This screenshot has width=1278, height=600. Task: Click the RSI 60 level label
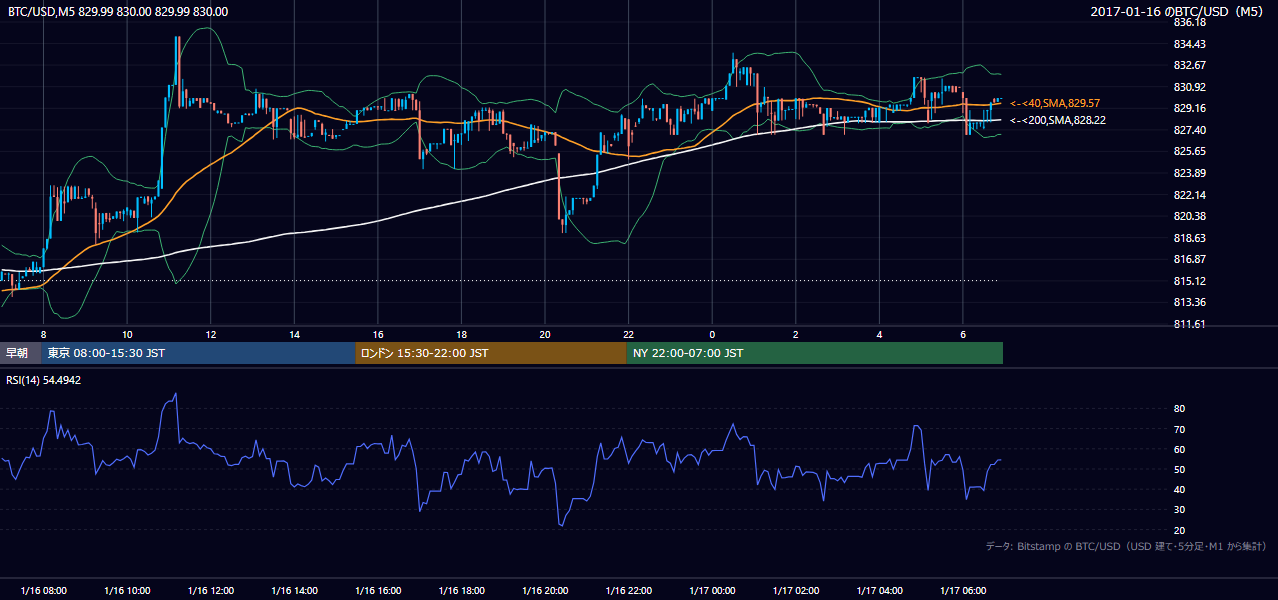tap(1179, 449)
